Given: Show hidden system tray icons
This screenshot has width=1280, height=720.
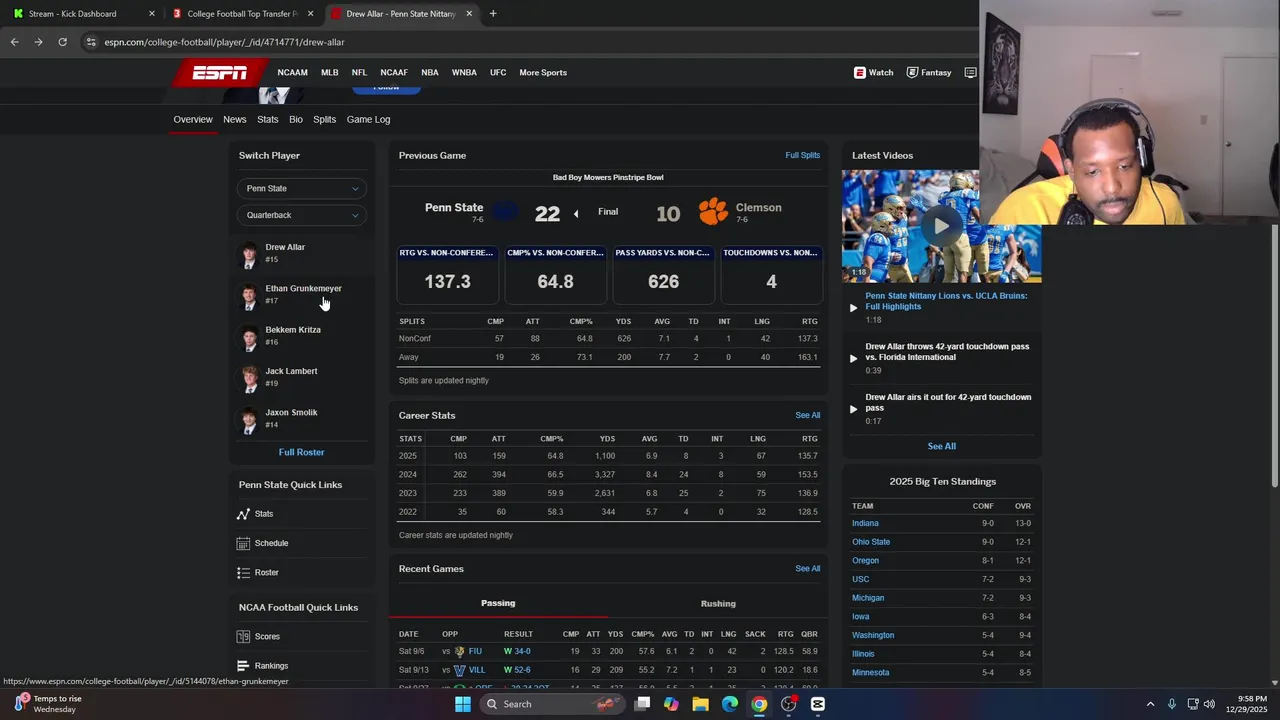Looking at the screenshot, I should (1150, 704).
